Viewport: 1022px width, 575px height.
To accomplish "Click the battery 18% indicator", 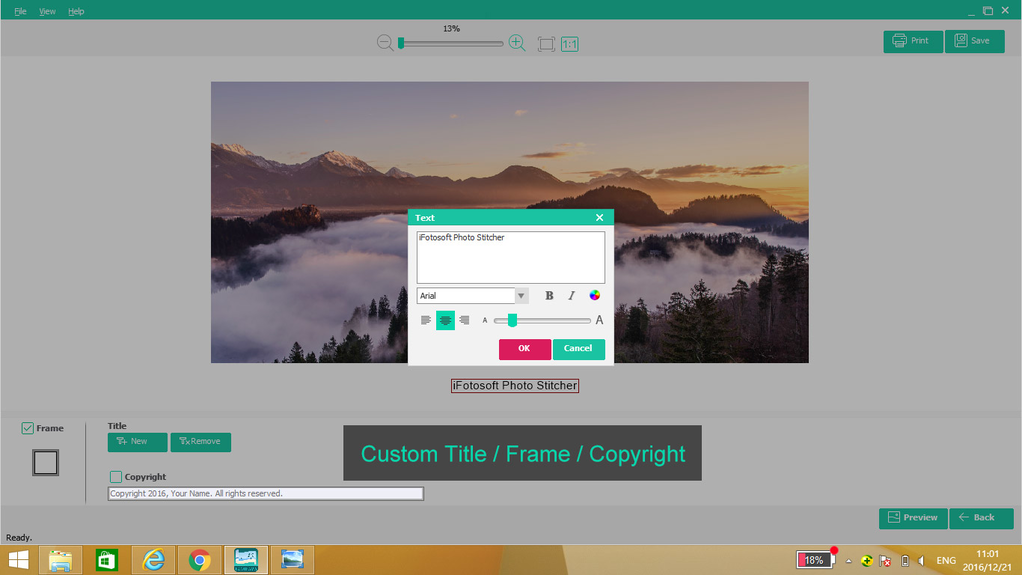I will pyautogui.click(x=815, y=560).
